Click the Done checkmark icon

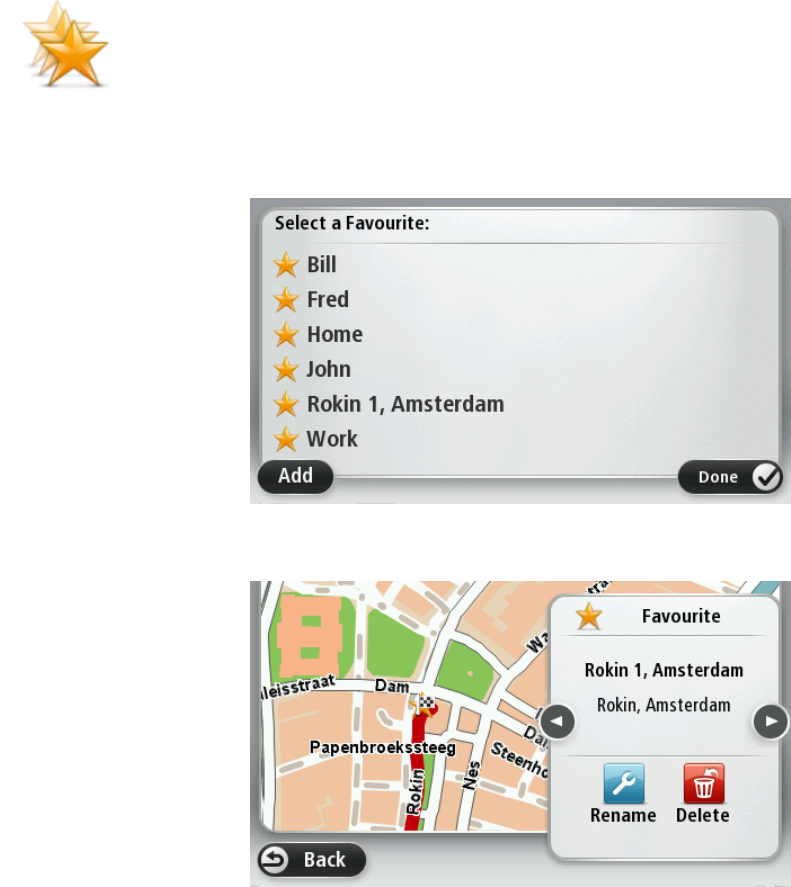767,477
